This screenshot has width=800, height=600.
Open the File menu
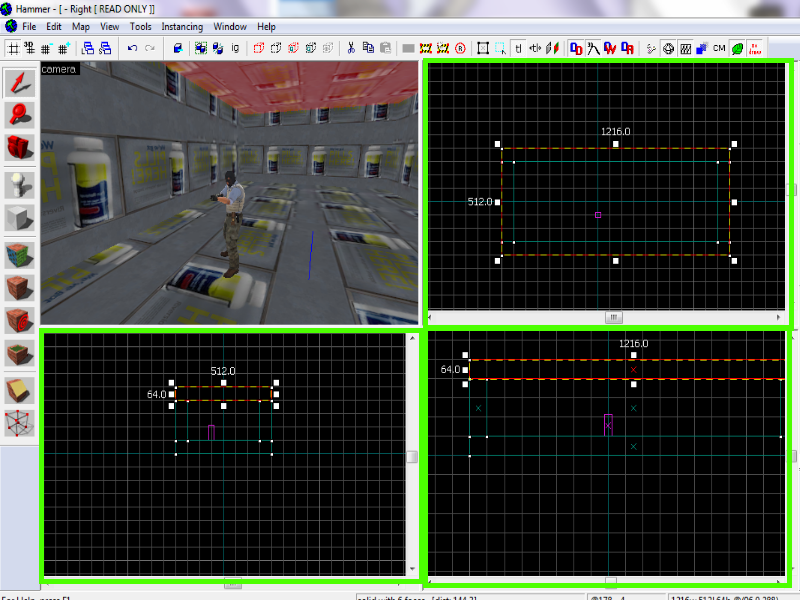(29, 27)
